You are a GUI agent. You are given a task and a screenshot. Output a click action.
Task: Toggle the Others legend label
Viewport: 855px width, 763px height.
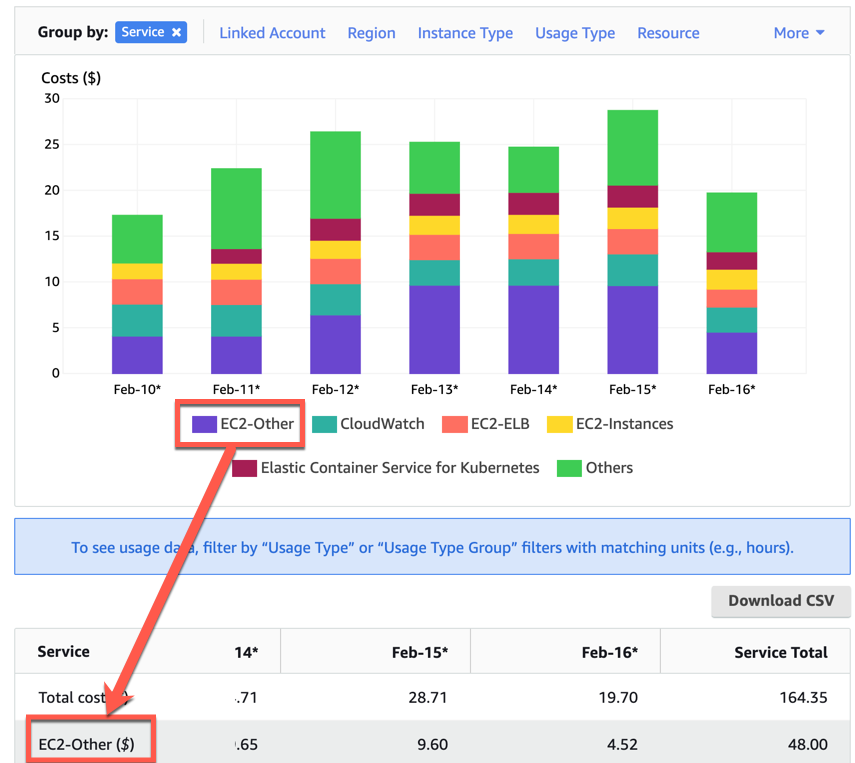(609, 468)
